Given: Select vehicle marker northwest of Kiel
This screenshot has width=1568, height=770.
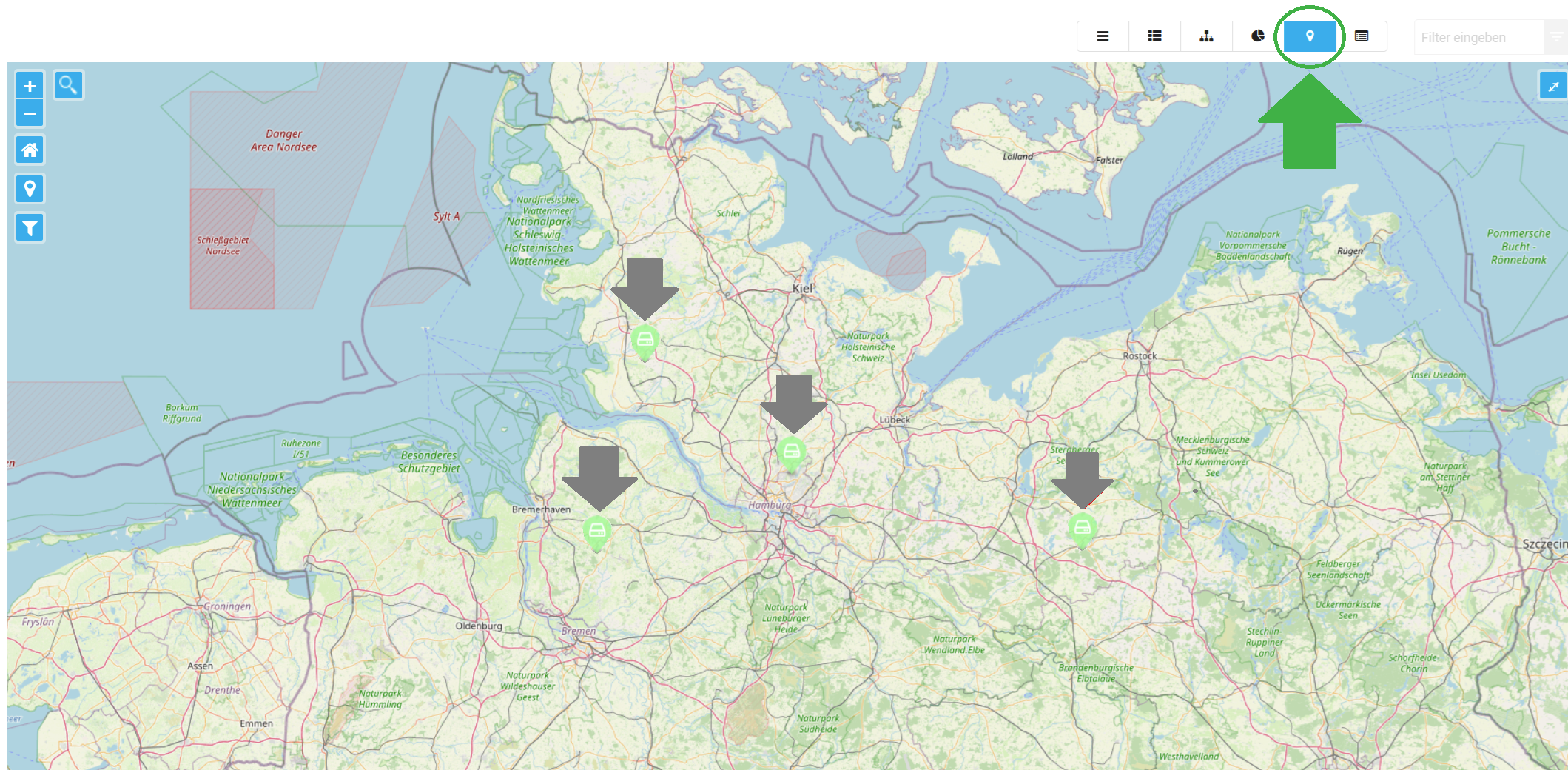Looking at the screenshot, I should pyautogui.click(x=645, y=341).
